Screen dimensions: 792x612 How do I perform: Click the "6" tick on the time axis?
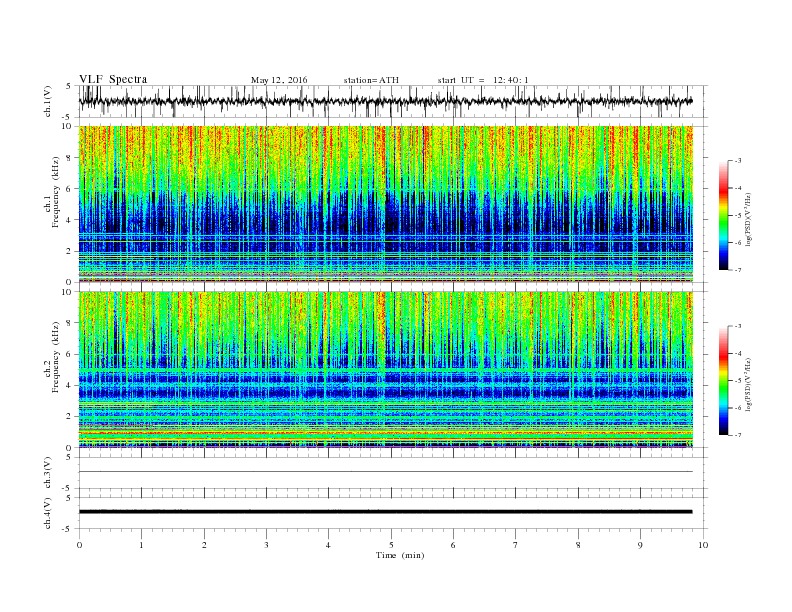(x=453, y=545)
